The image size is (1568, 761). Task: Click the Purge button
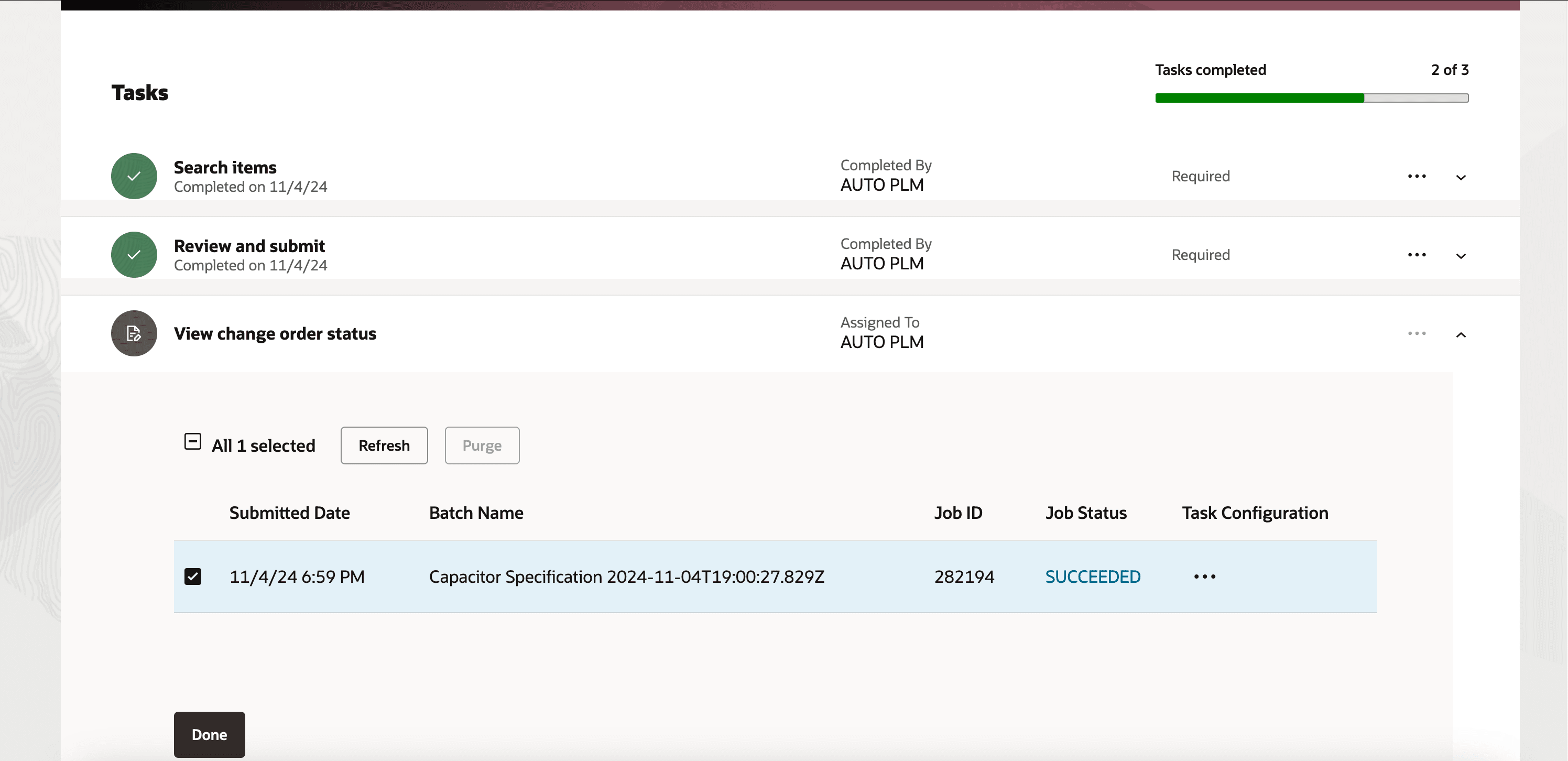pyautogui.click(x=482, y=445)
